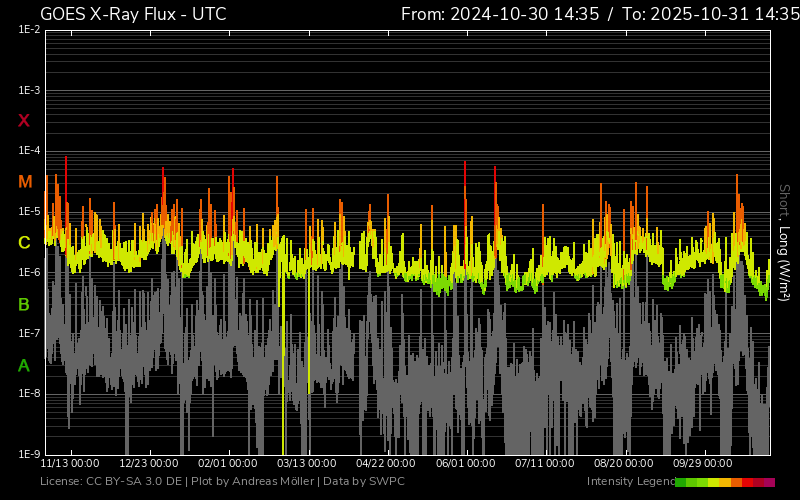Click the green B flare class label
This screenshot has height=500, width=800.
24,304
